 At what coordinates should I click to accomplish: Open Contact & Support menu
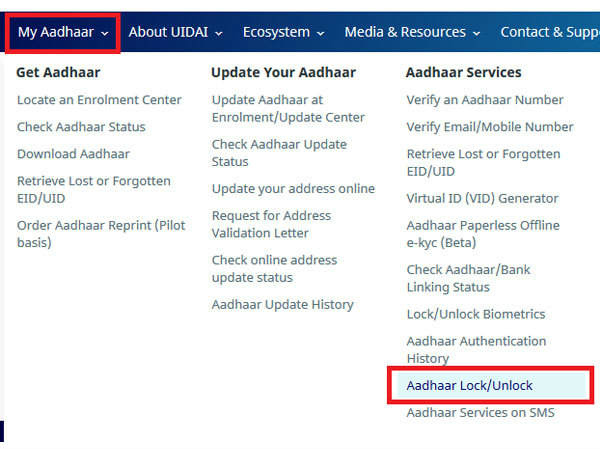[548, 32]
